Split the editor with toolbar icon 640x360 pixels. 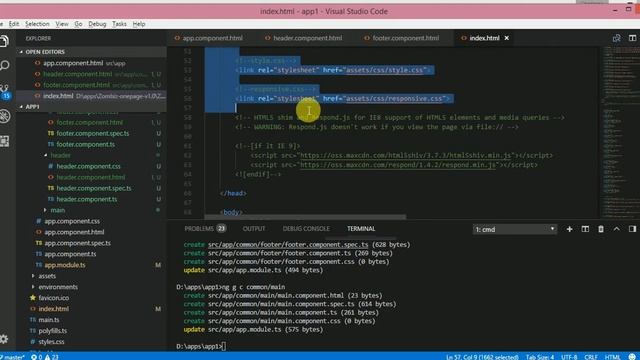(x=632, y=38)
